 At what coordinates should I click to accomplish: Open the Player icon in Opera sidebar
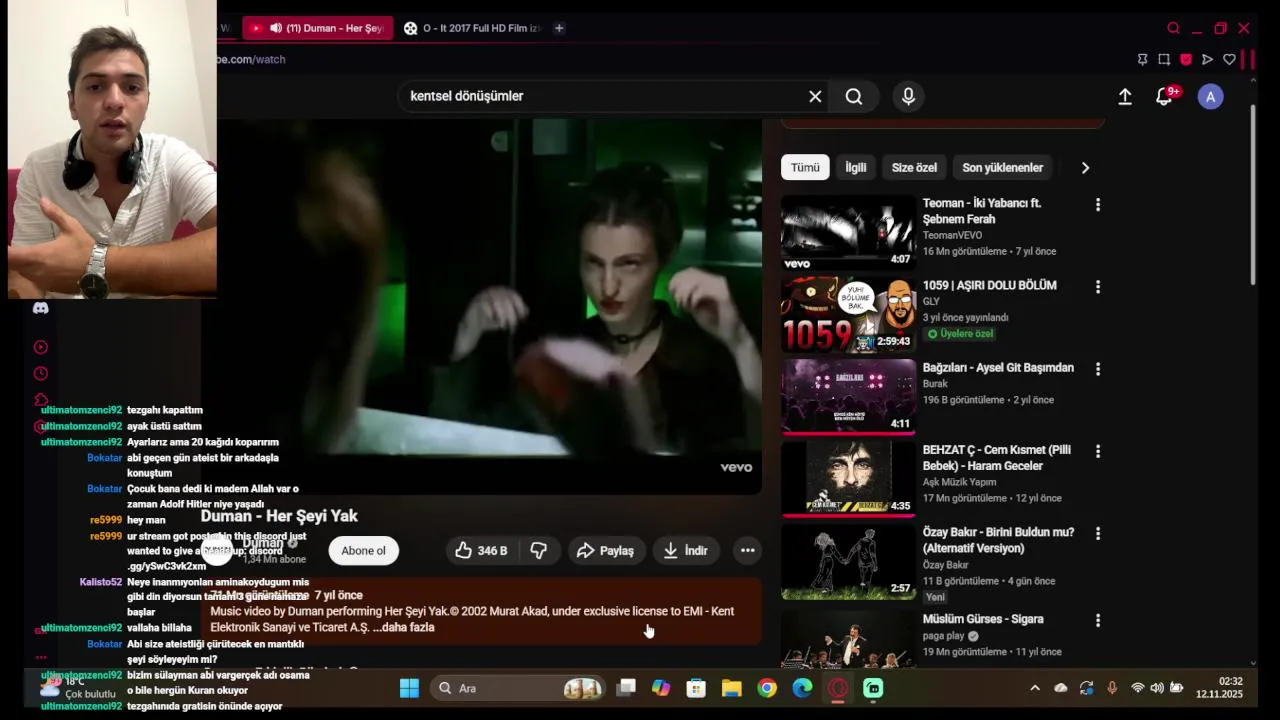[41, 347]
